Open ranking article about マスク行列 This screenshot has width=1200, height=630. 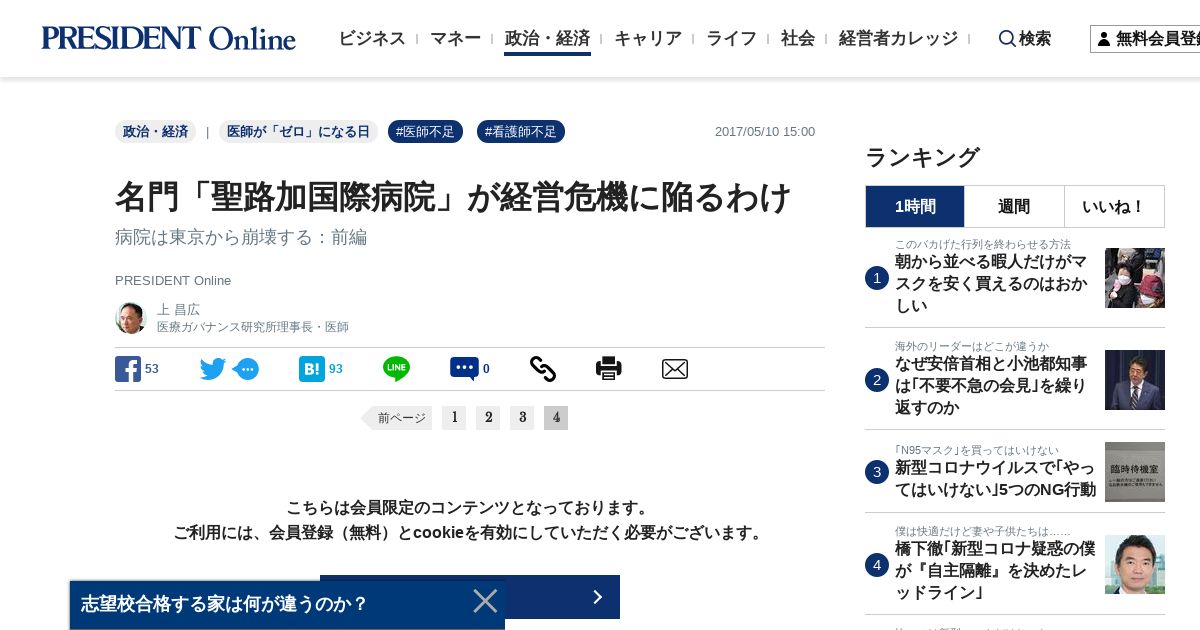(991, 283)
